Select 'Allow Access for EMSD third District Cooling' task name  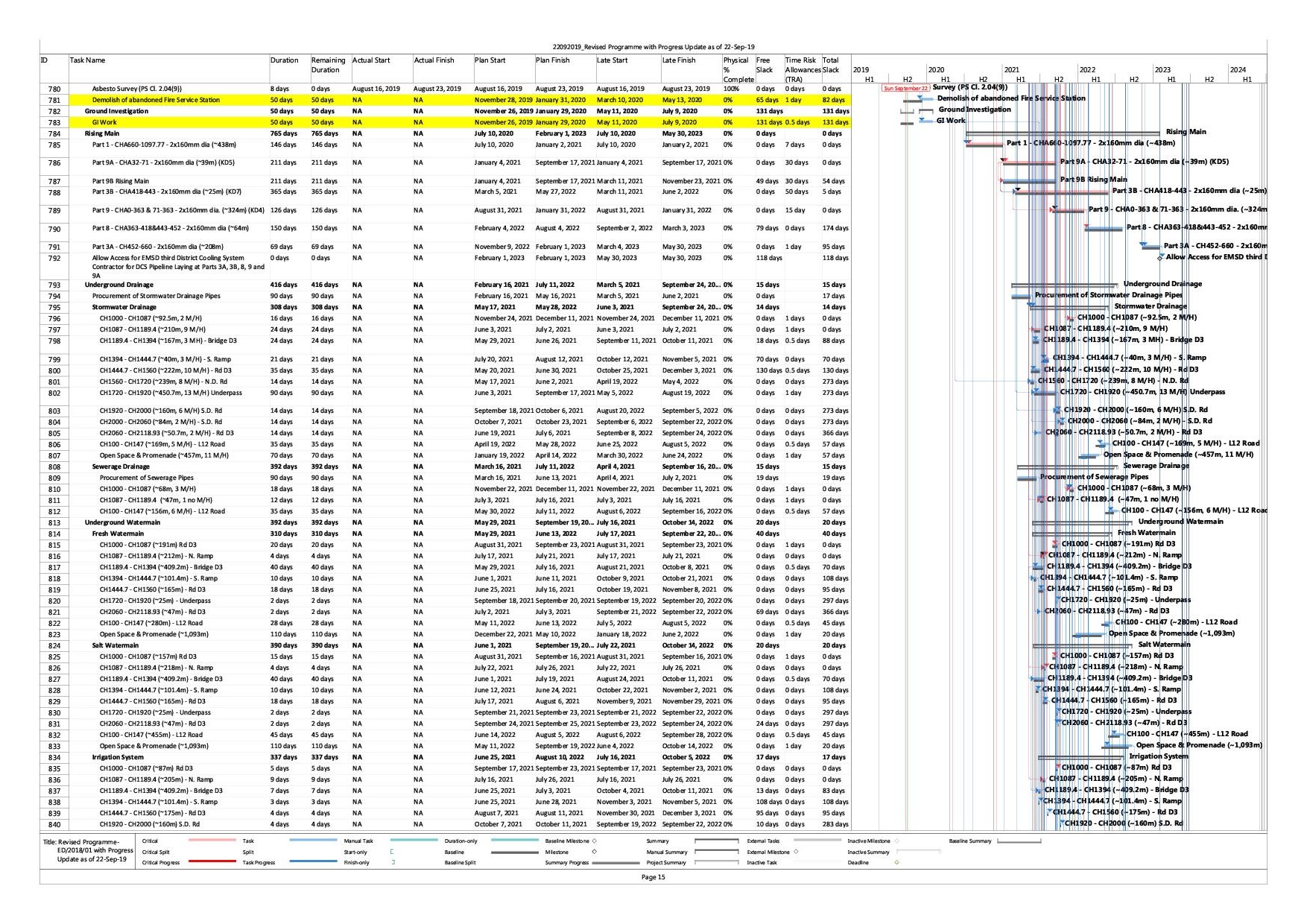178,267
